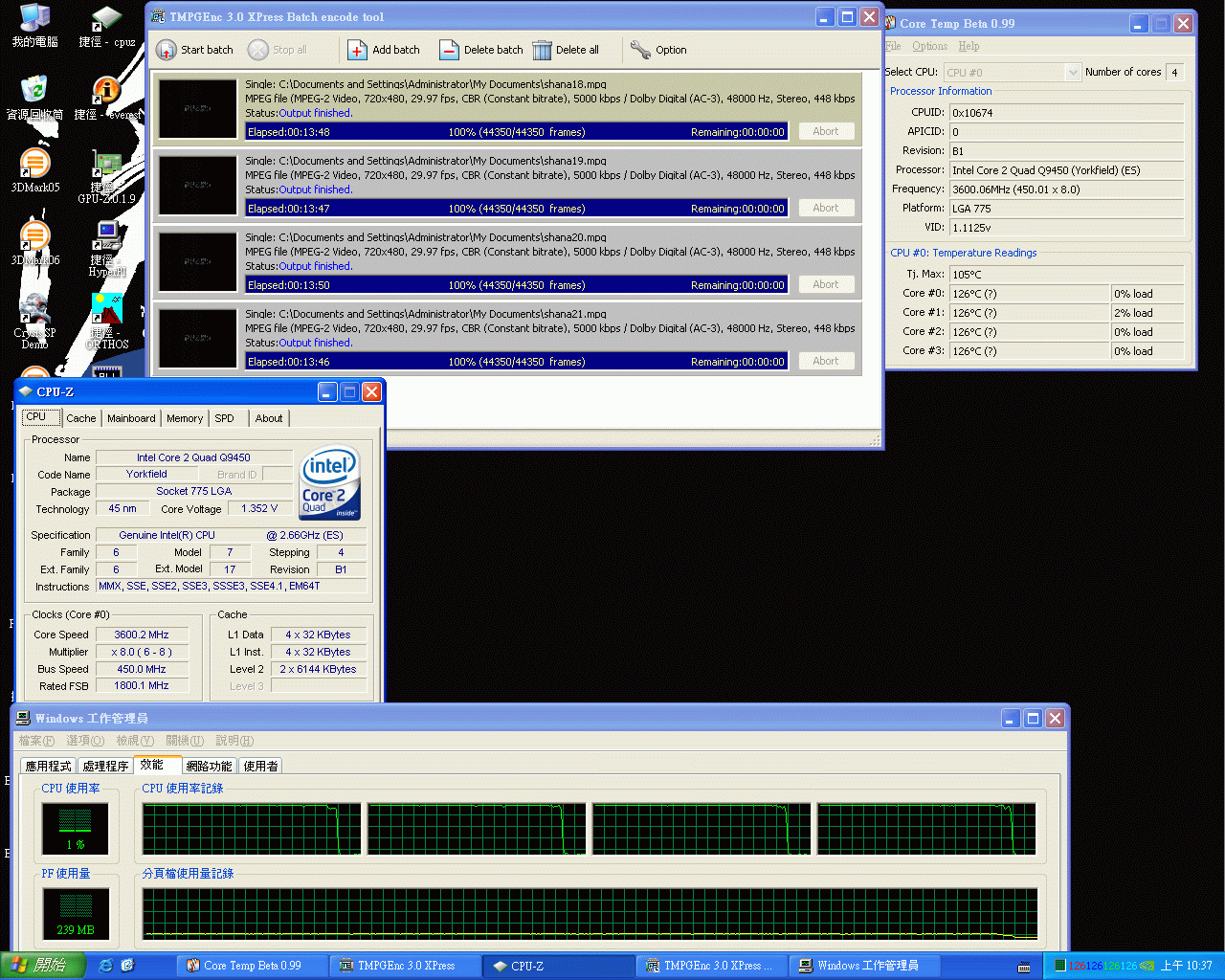1225x980 pixels.
Task: Click the Bus Speed 450.0 MHz value
Action: tap(142, 669)
